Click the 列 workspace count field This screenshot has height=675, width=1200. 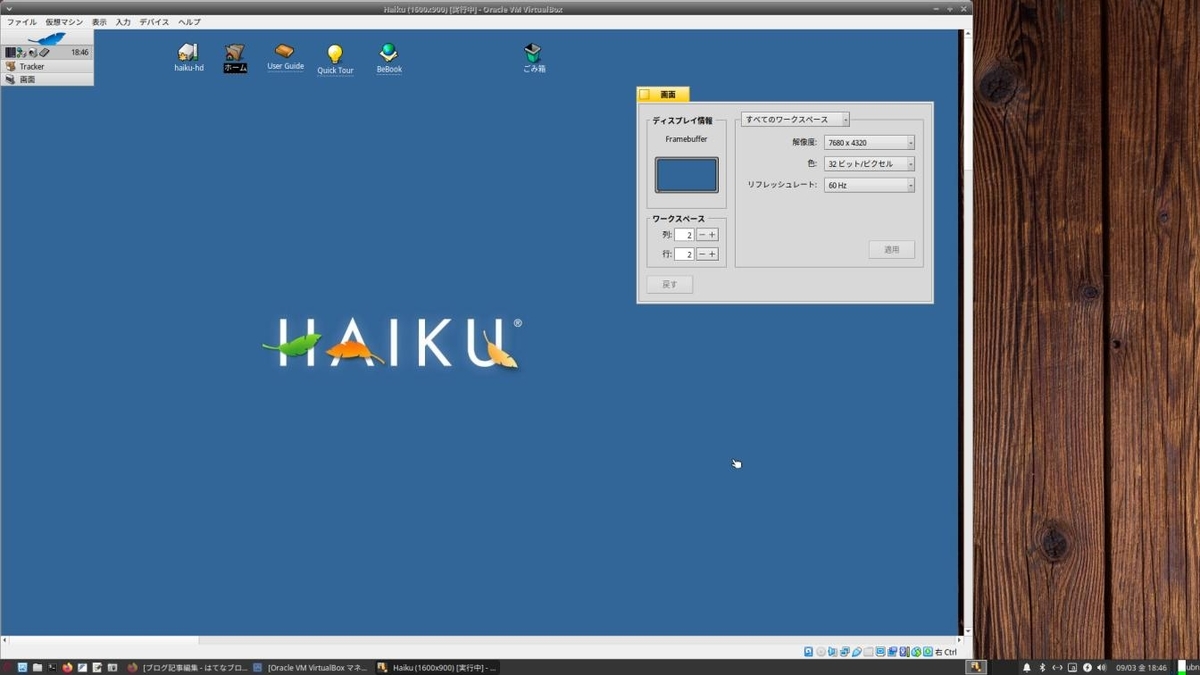pos(684,235)
